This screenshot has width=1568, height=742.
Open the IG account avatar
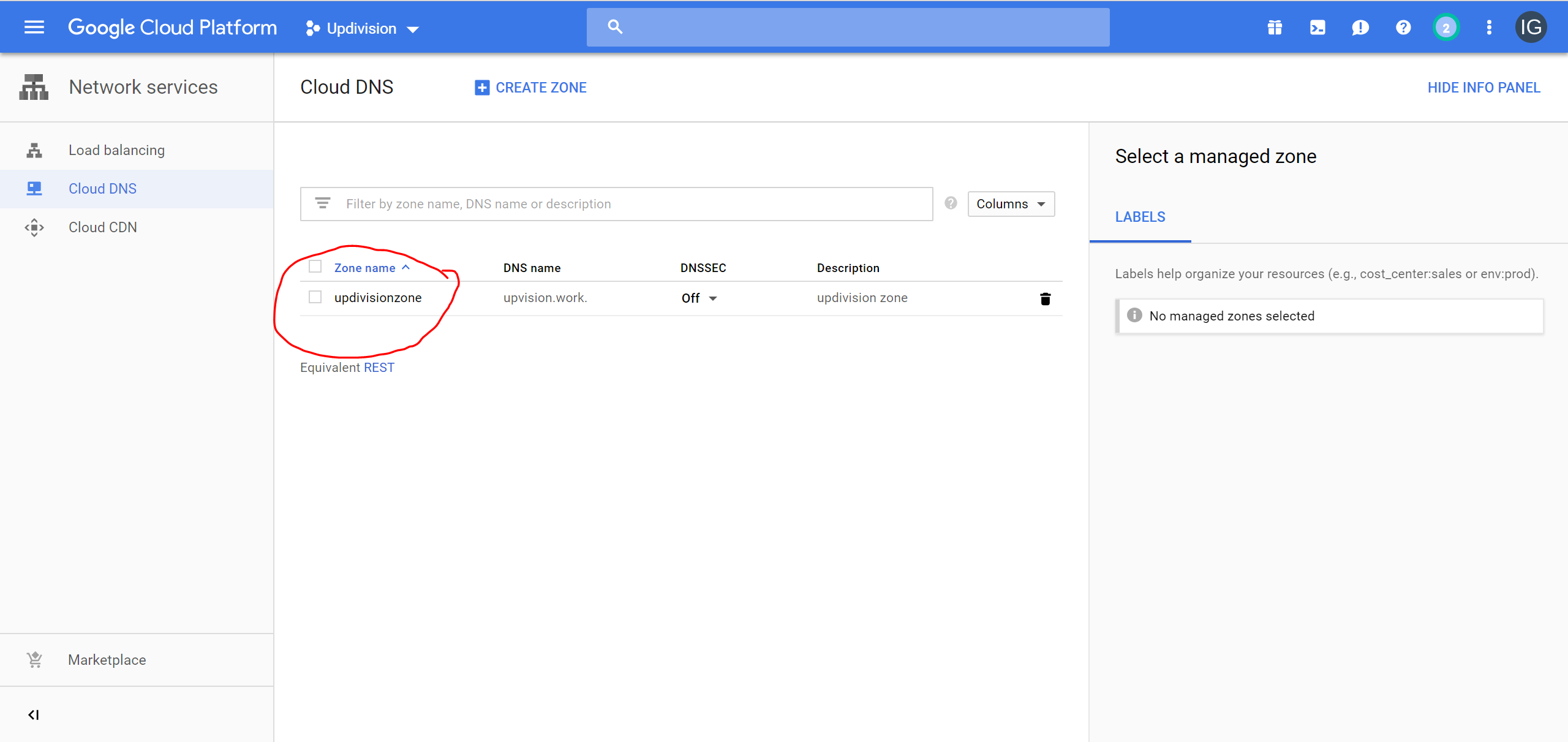tap(1531, 28)
